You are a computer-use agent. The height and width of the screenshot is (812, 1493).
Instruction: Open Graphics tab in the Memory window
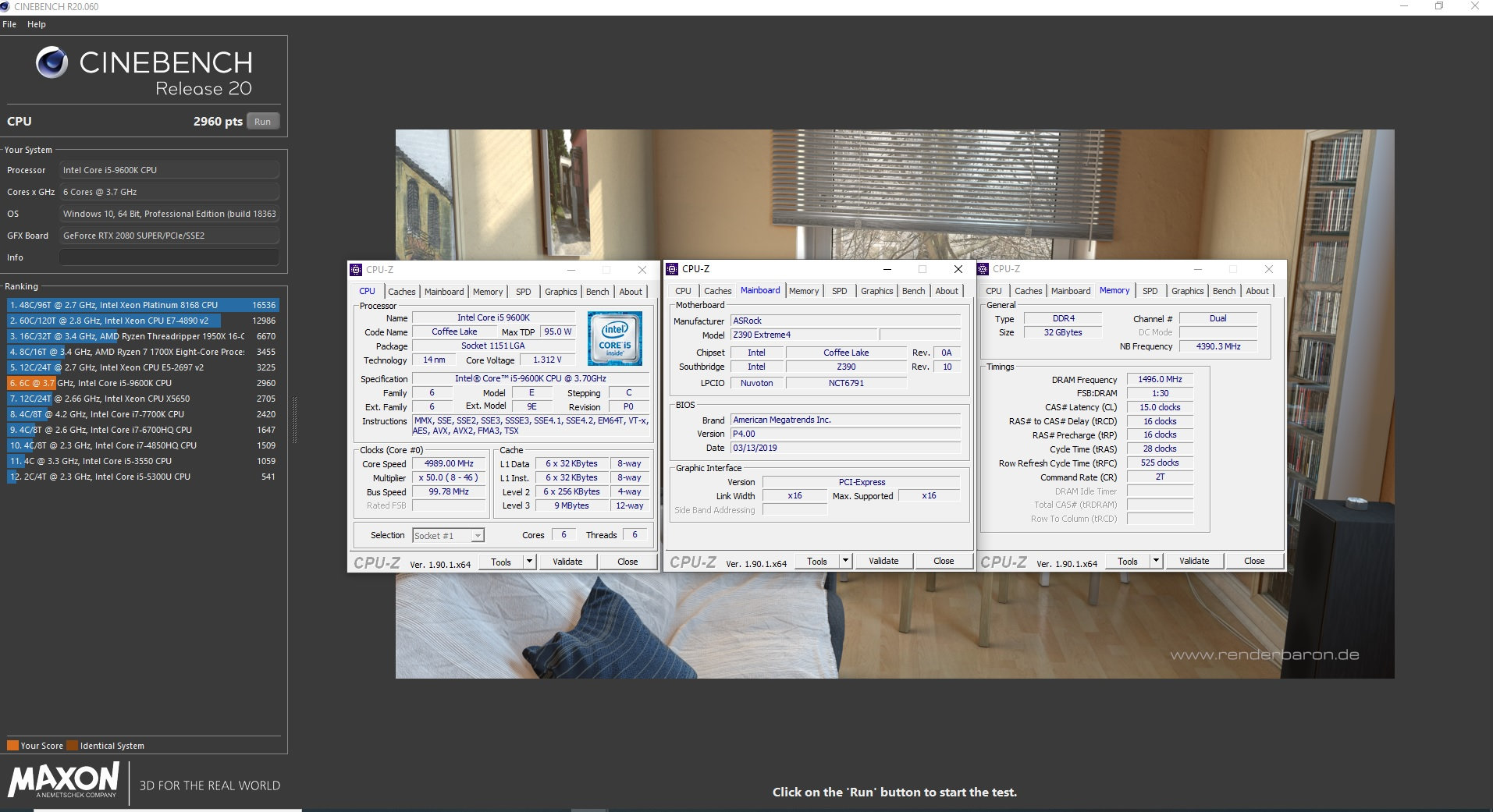(x=1188, y=291)
